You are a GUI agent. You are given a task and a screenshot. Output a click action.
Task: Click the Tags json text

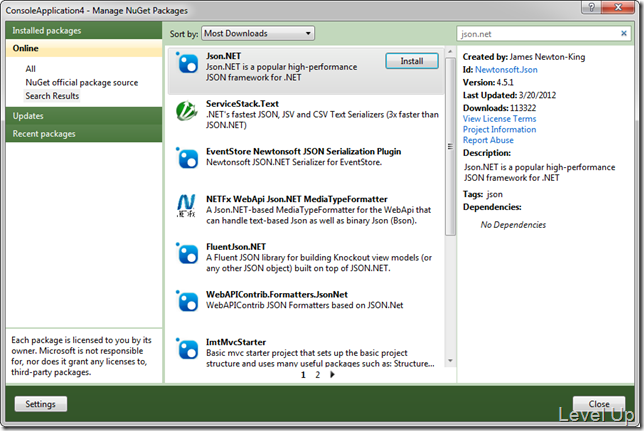click(483, 194)
